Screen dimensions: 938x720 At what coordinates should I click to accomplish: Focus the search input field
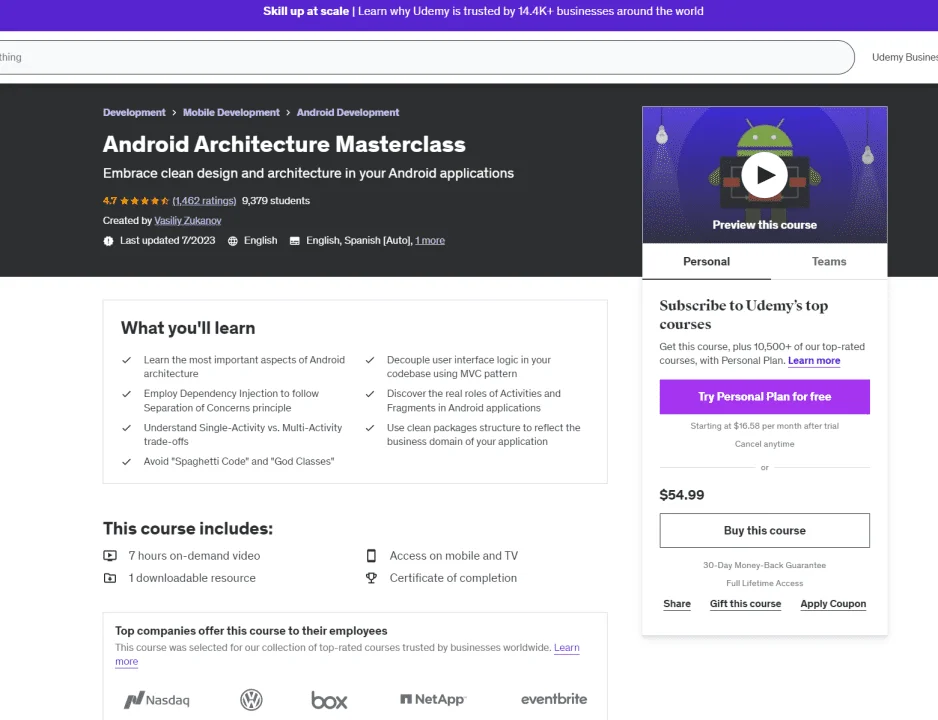[x=425, y=57]
